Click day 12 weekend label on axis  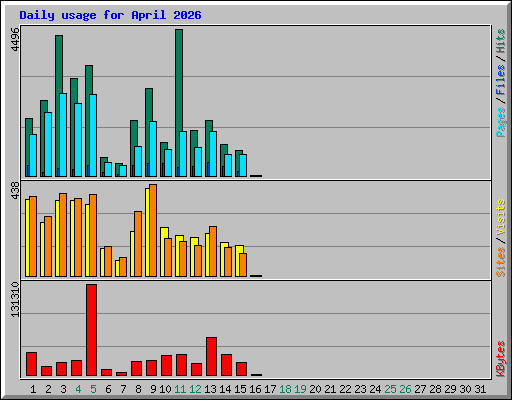195,389
